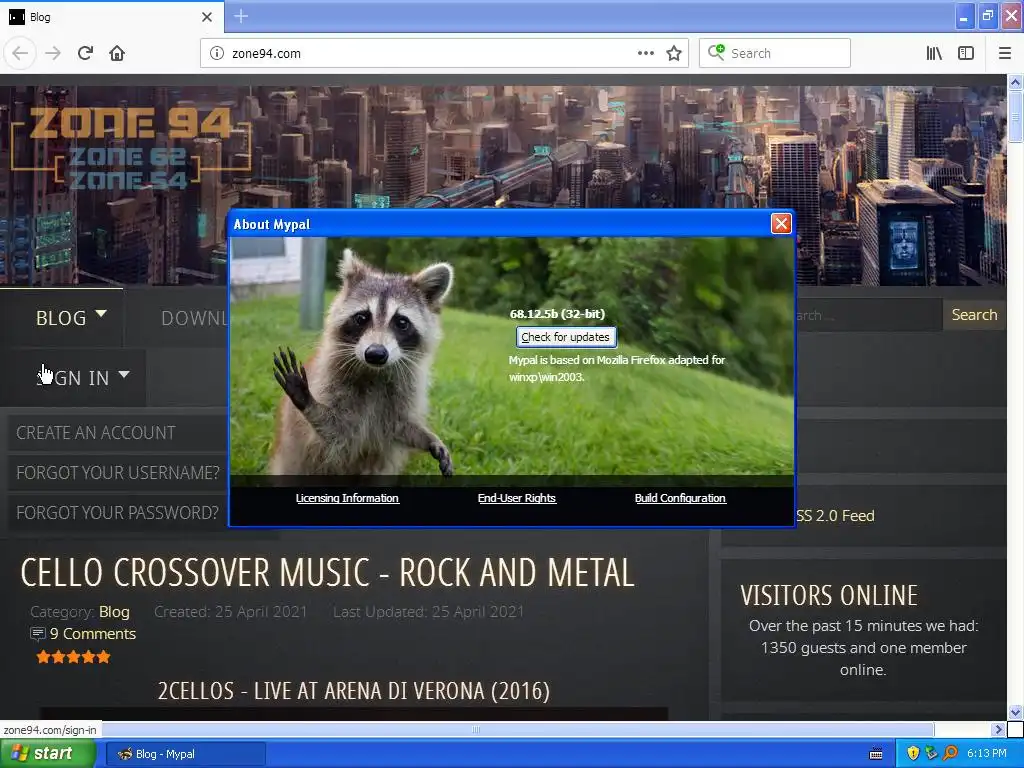Select FORGOT YOUR USERNAME? entry

coord(118,473)
